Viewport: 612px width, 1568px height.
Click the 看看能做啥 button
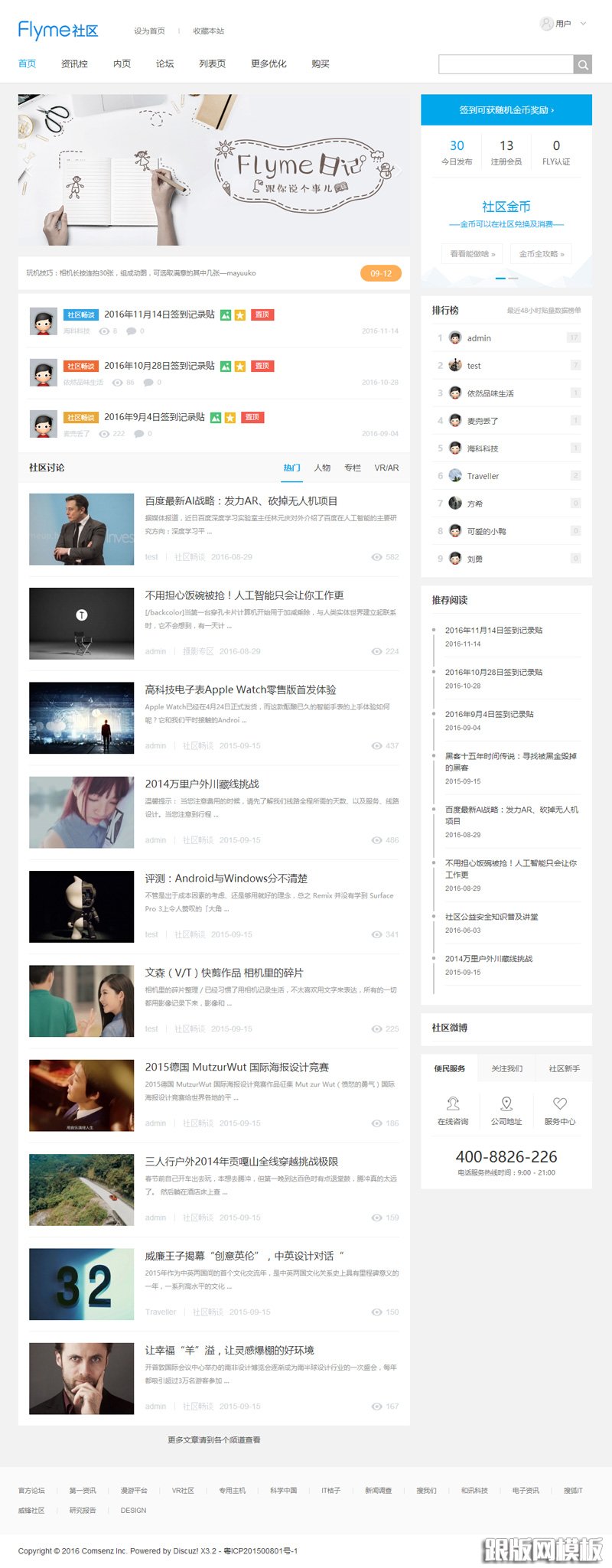[472, 253]
